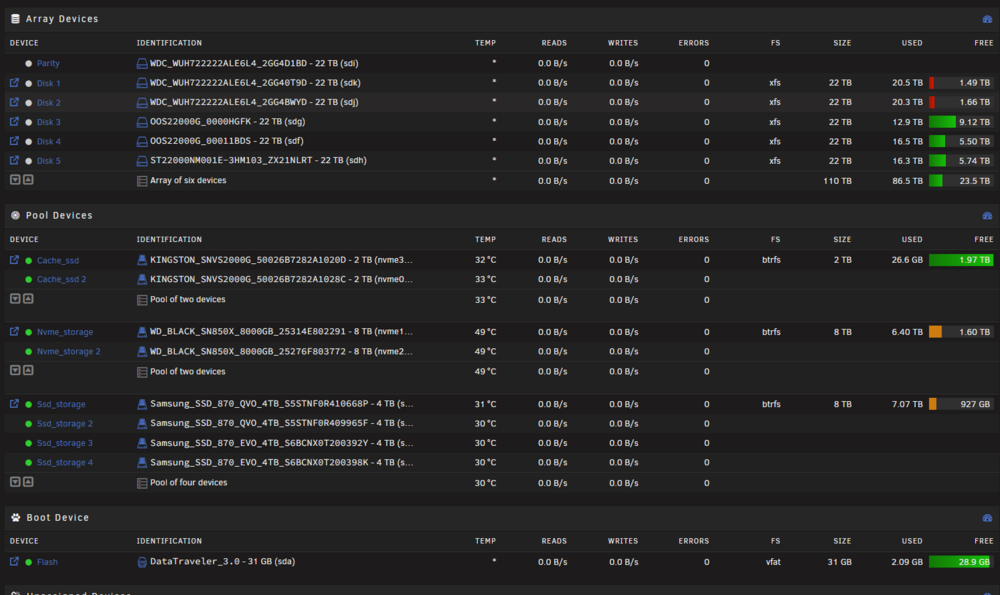Click the 86.5 TB array used value

tap(908, 181)
